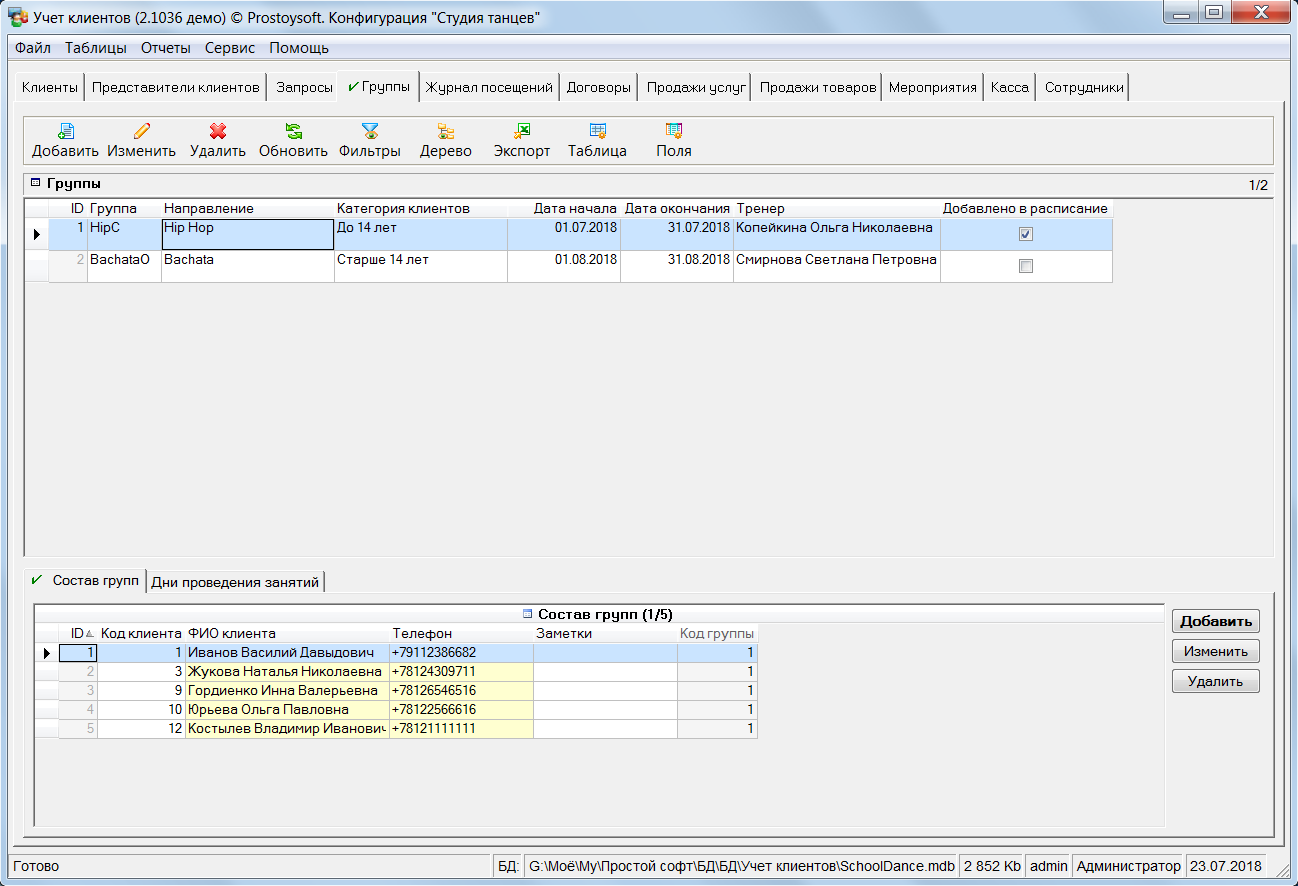Open the Сервис menu
This screenshot has height=886, width=1298.
tap(230, 48)
